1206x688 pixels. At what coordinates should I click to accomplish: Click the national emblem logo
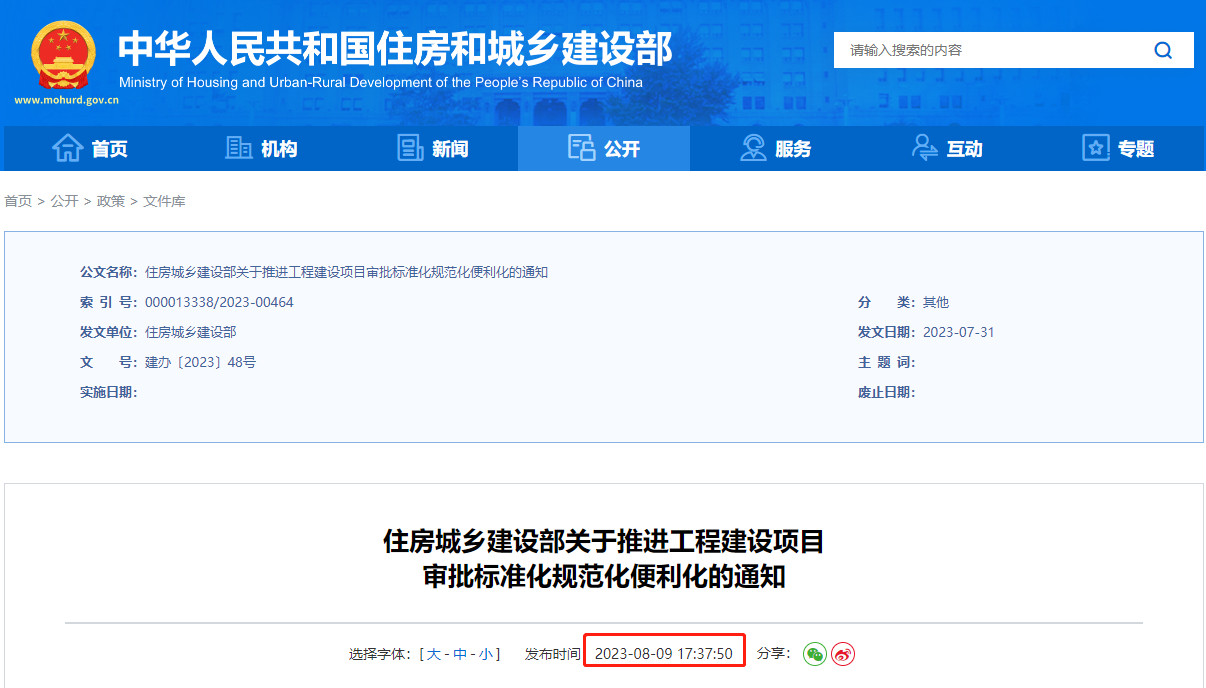tap(63, 54)
